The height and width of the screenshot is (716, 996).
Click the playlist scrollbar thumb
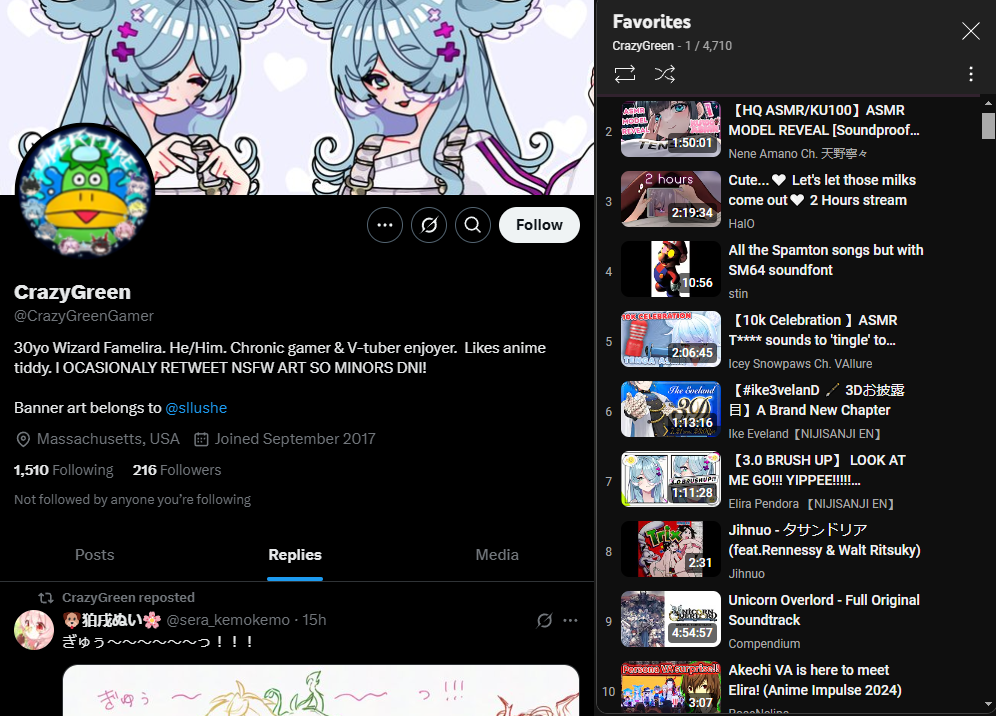pyautogui.click(x=988, y=126)
